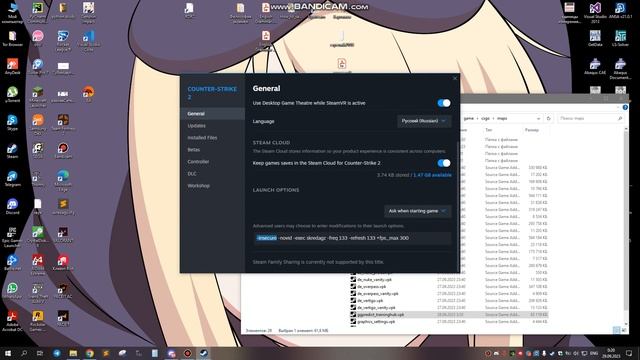This screenshot has height=360, width=640.
Task: Open the Skype desktop shortcut
Action: (12, 122)
